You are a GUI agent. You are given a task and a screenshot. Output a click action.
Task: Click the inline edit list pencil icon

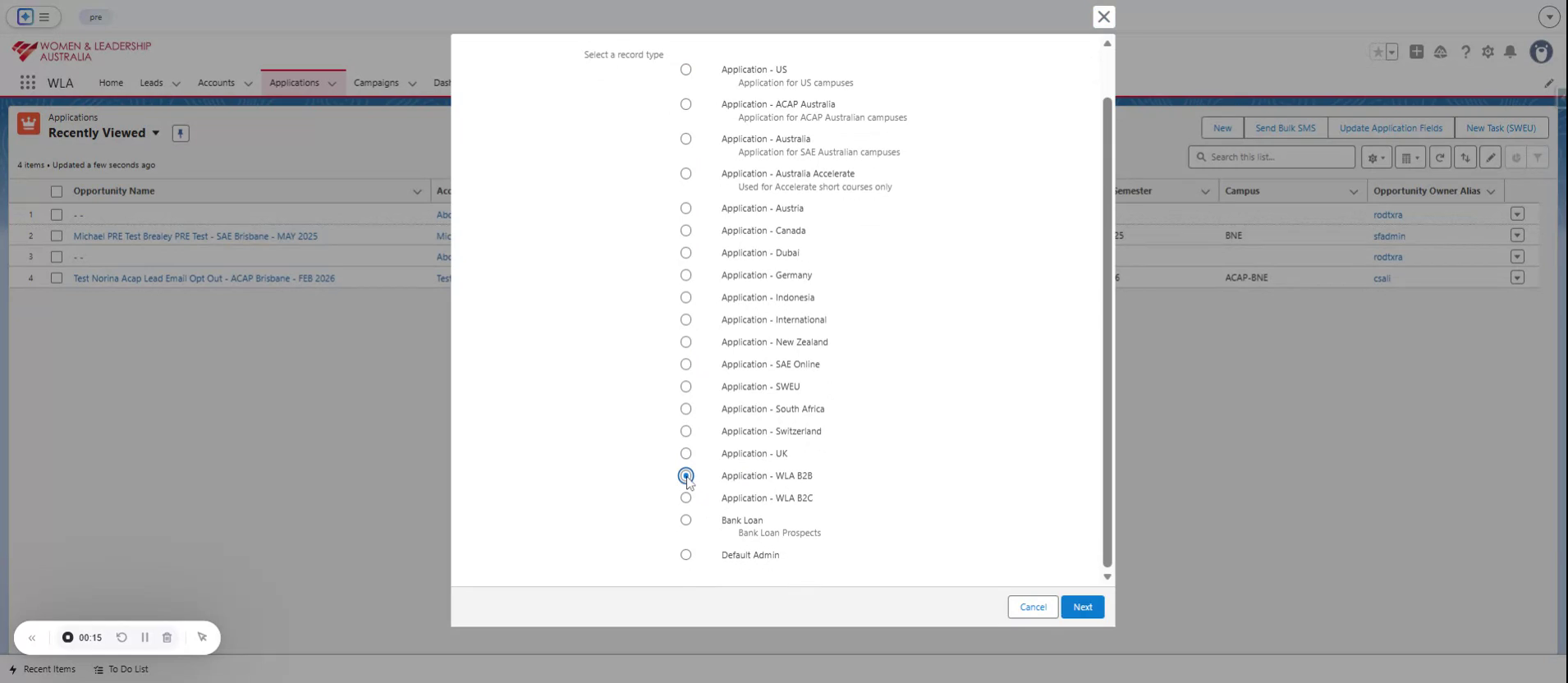1491,157
